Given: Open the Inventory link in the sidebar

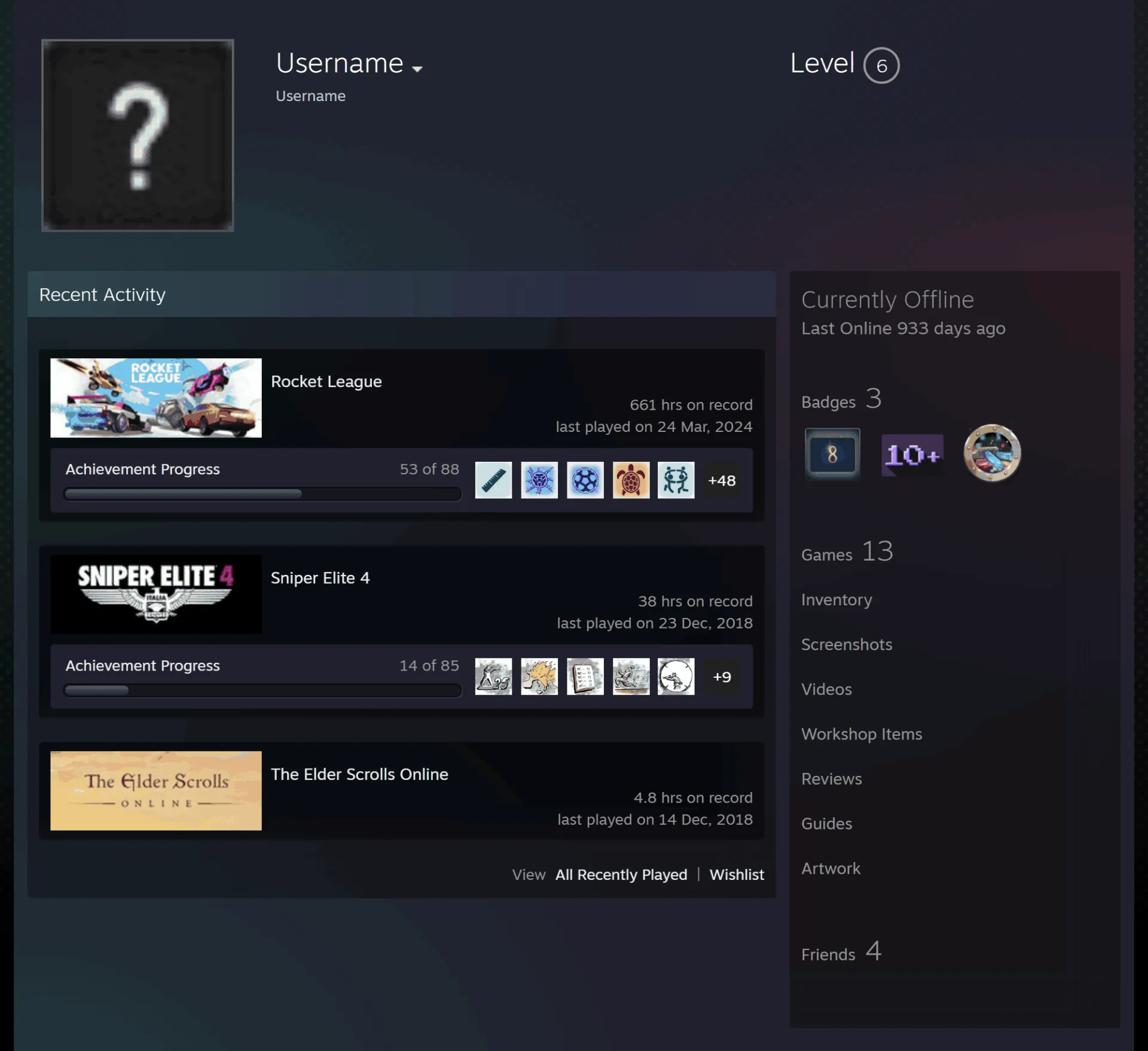Looking at the screenshot, I should click(x=836, y=599).
